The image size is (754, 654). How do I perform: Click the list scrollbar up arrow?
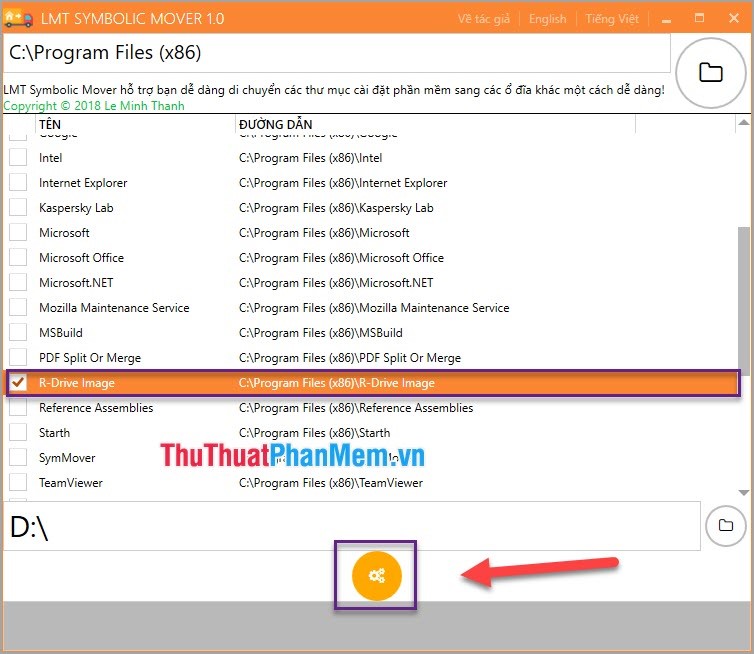pos(743,123)
